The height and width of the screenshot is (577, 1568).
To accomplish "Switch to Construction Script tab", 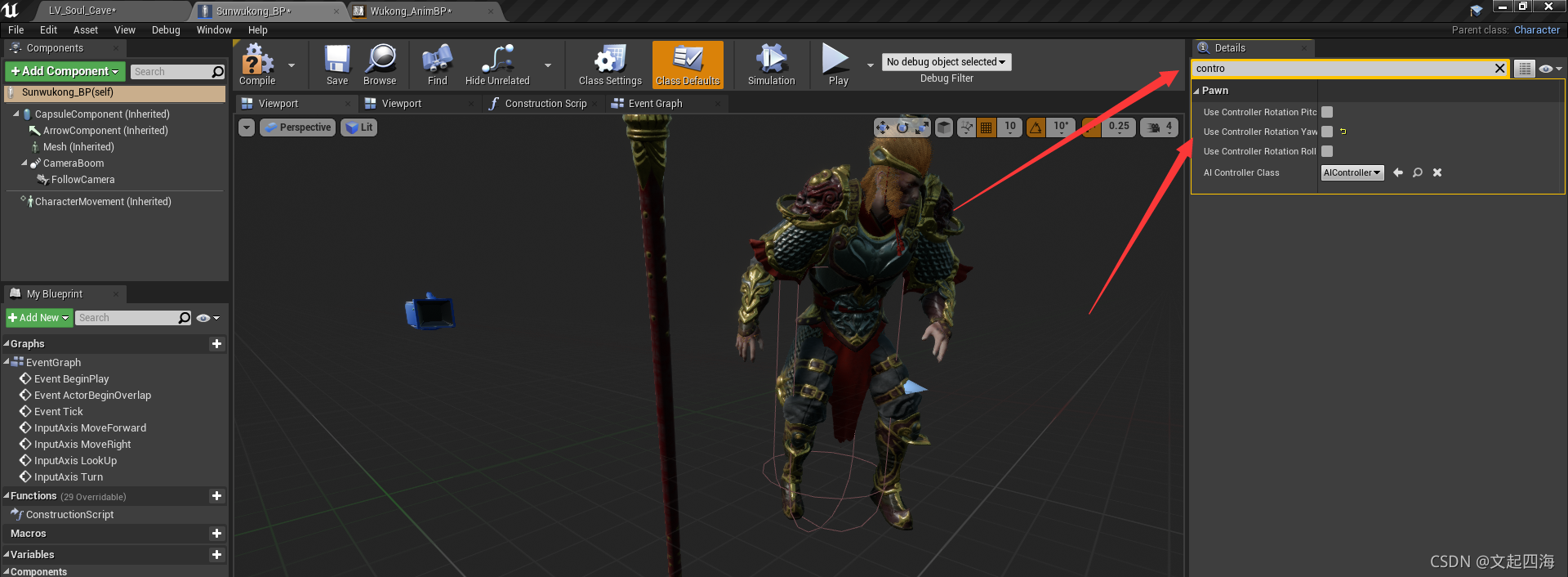I will point(546,104).
